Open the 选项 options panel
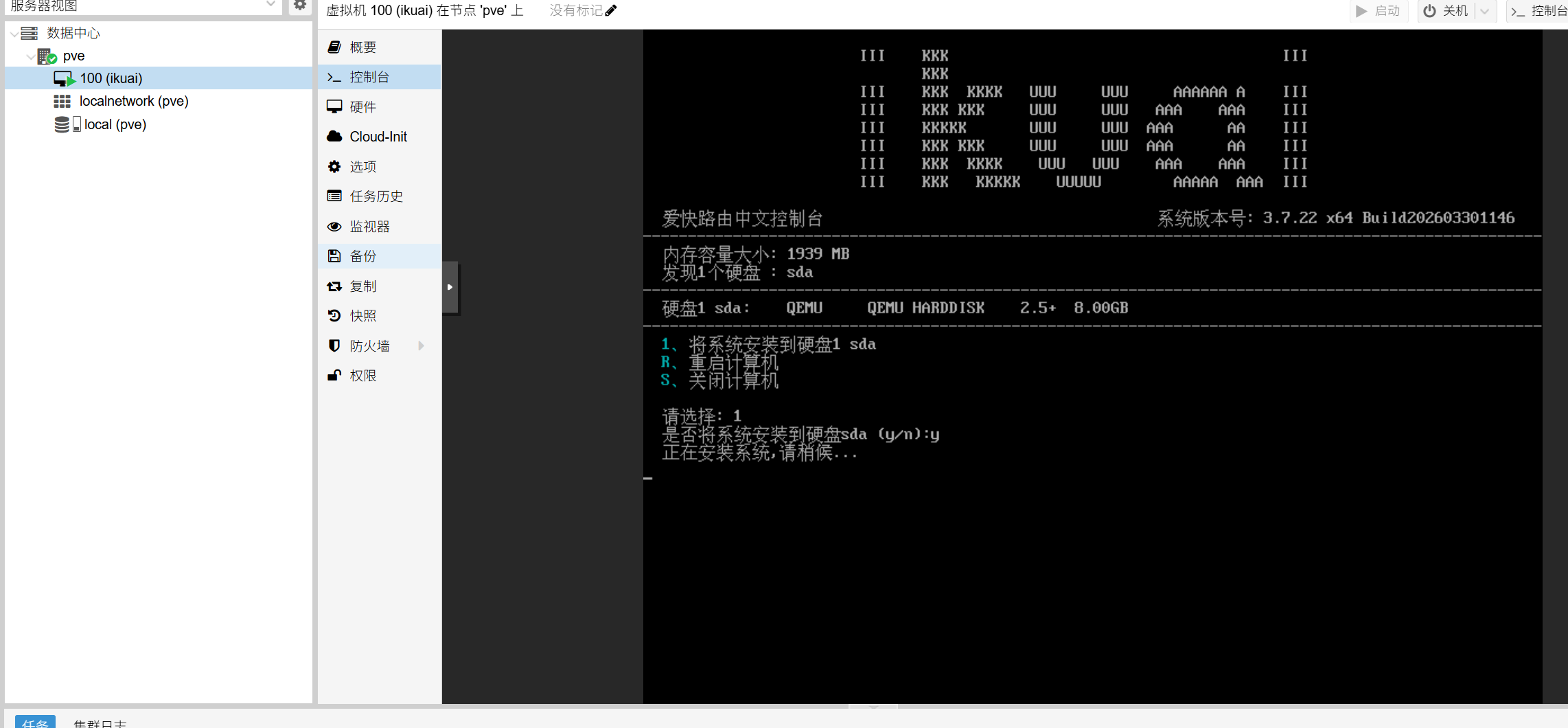Screen dimensions: 1568x728 click(x=362, y=167)
